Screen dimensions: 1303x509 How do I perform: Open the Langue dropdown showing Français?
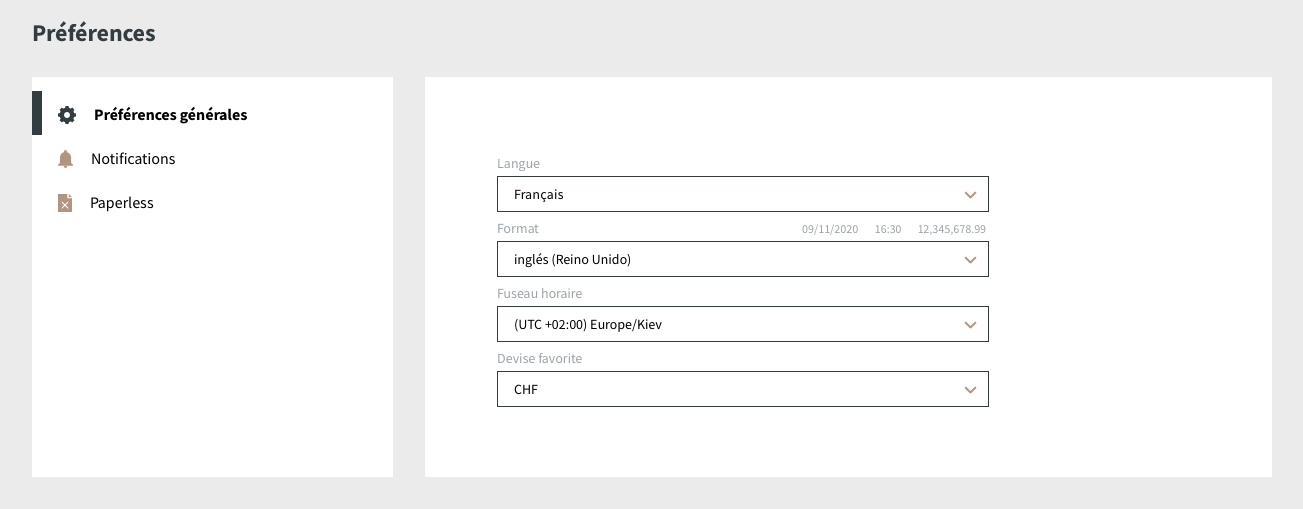click(x=742, y=195)
